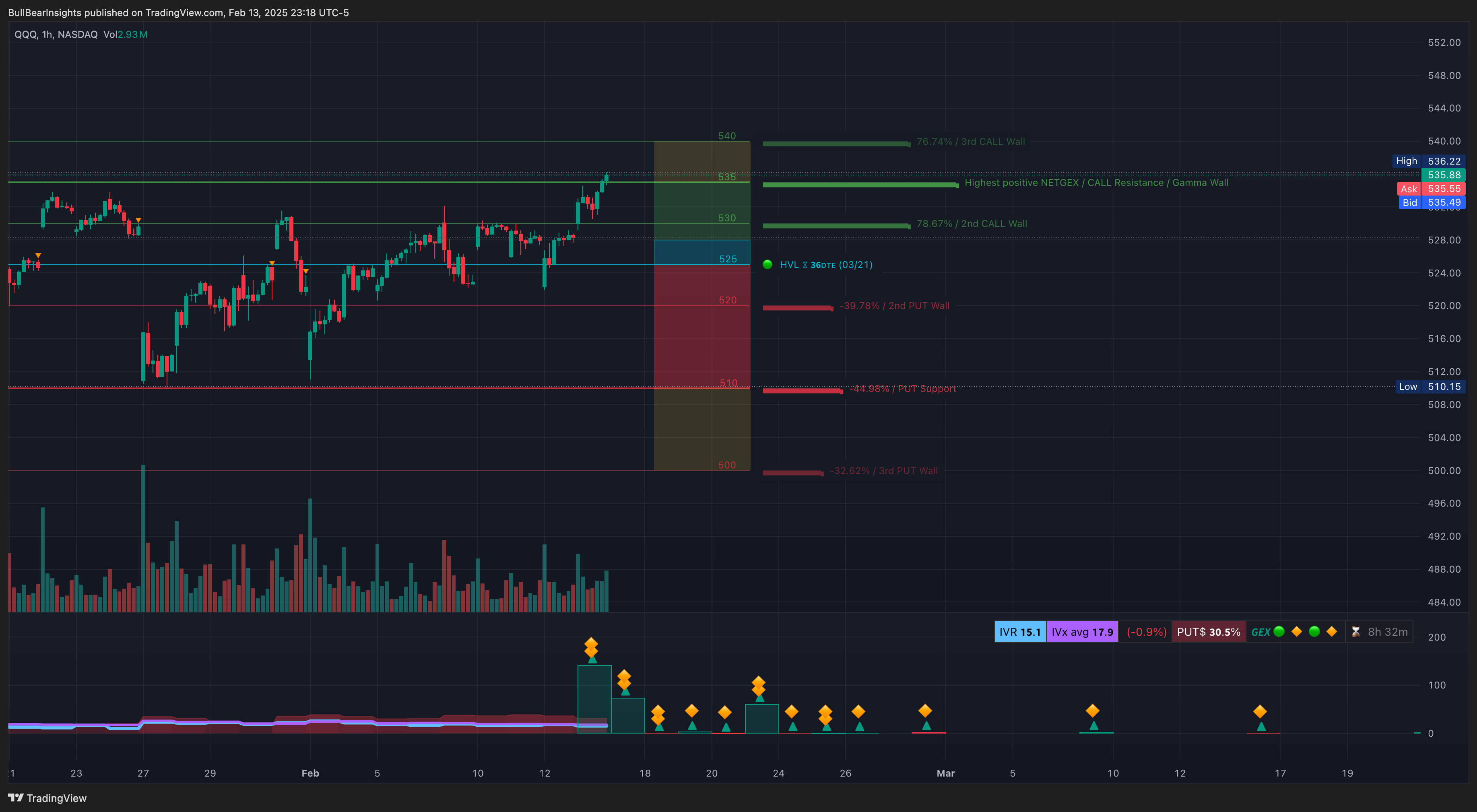Click the Mar label on the time axis
Screen dimensions: 1477x812
coord(945,773)
